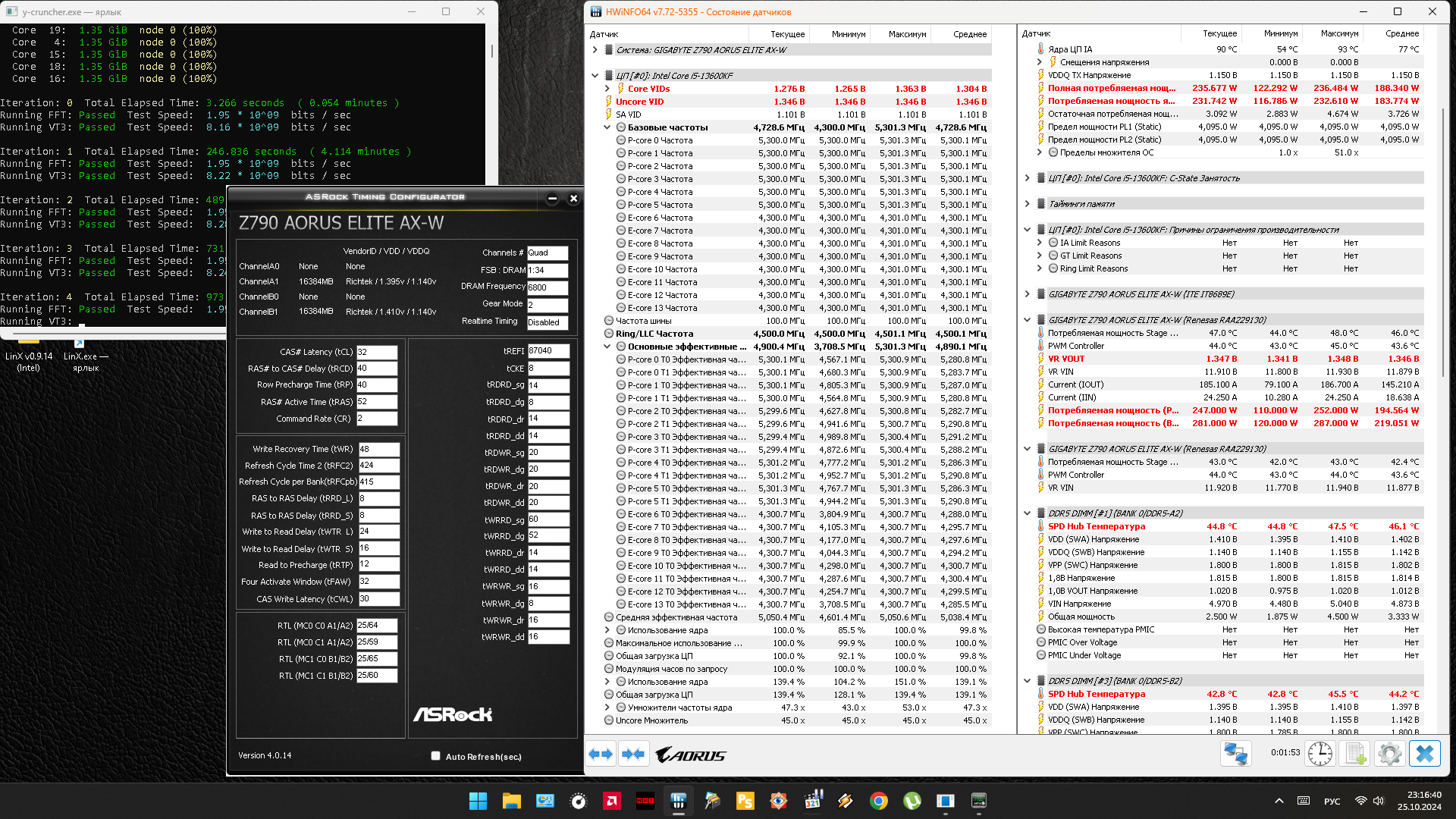Expand the Core VIDs sensor row
Screen dimensions: 1456x819
pyautogui.click(x=607, y=89)
